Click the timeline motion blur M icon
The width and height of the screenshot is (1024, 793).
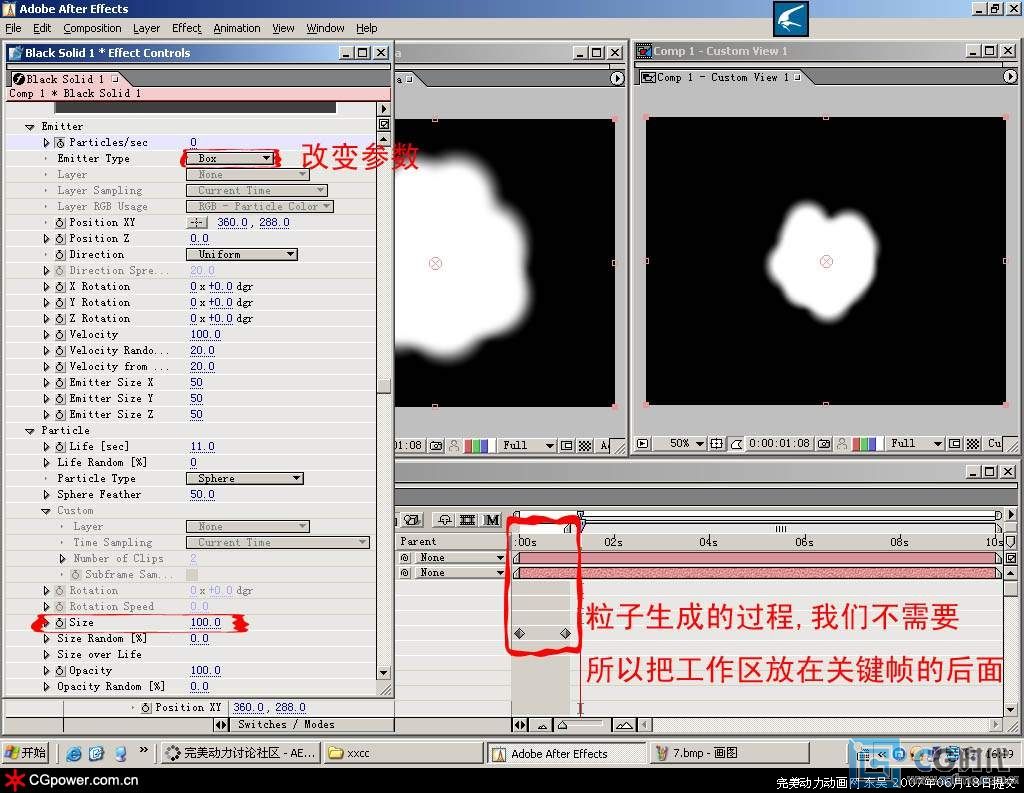coord(491,521)
